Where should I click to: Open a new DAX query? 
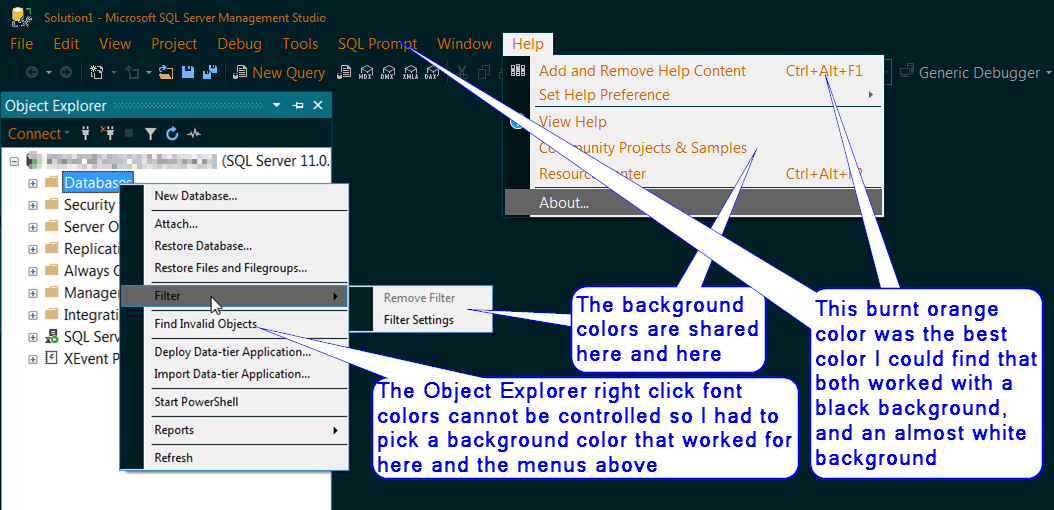click(x=432, y=73)
